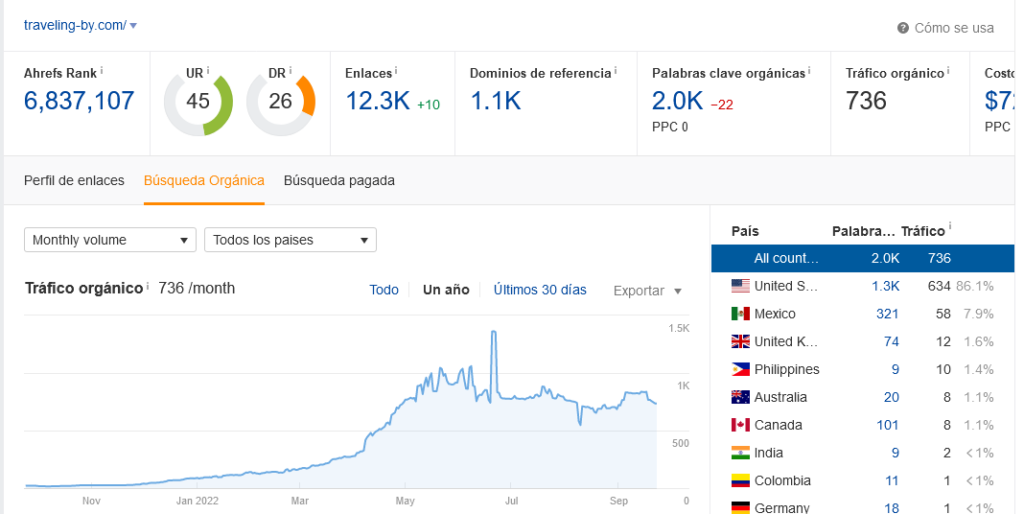Viewport: 1024px width, 514px height.
Task: Open the Ahrefs Rank value 6,837,107
Action: coord(79,101)
